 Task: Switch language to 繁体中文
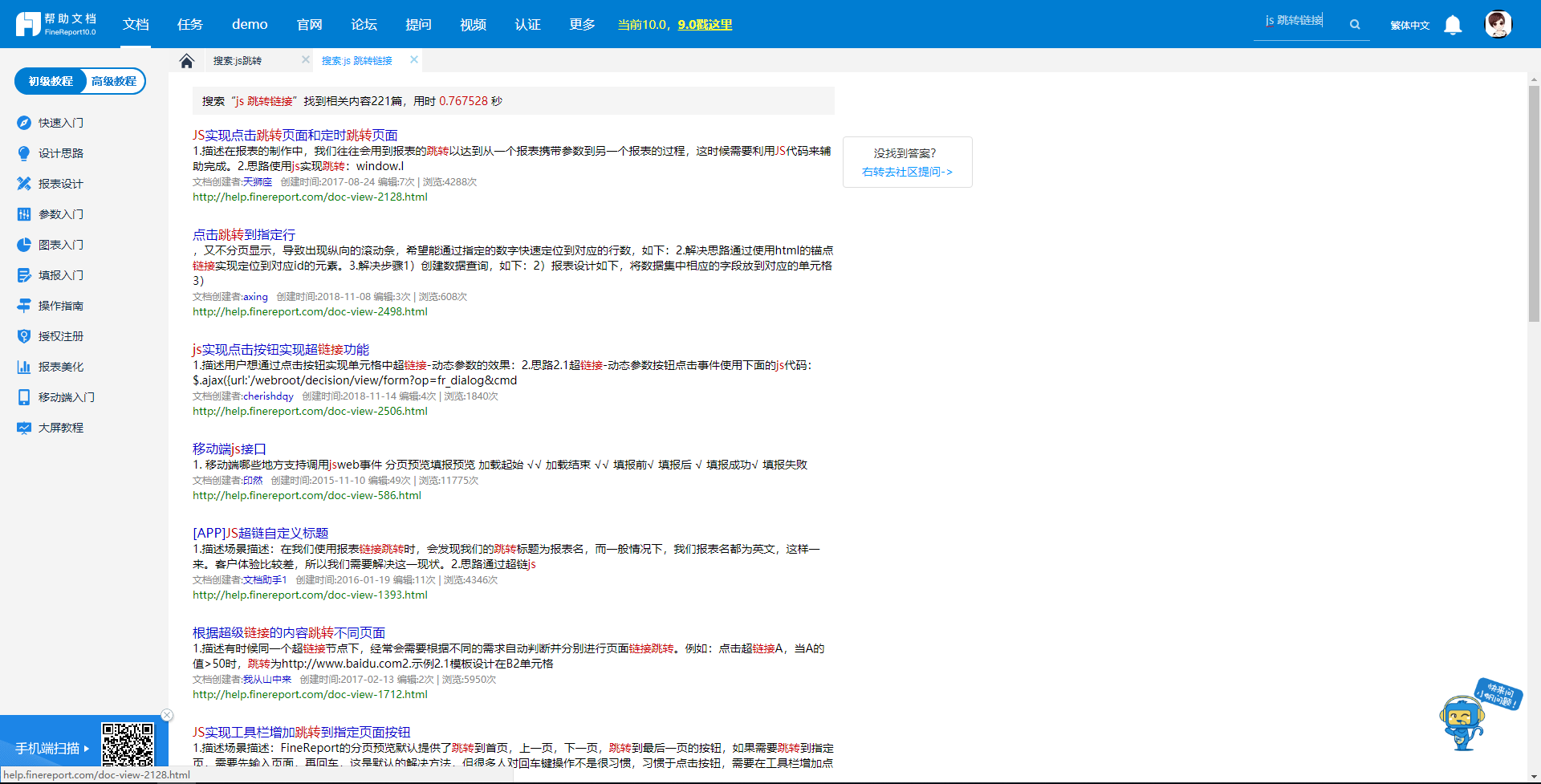pos(1410,25)
